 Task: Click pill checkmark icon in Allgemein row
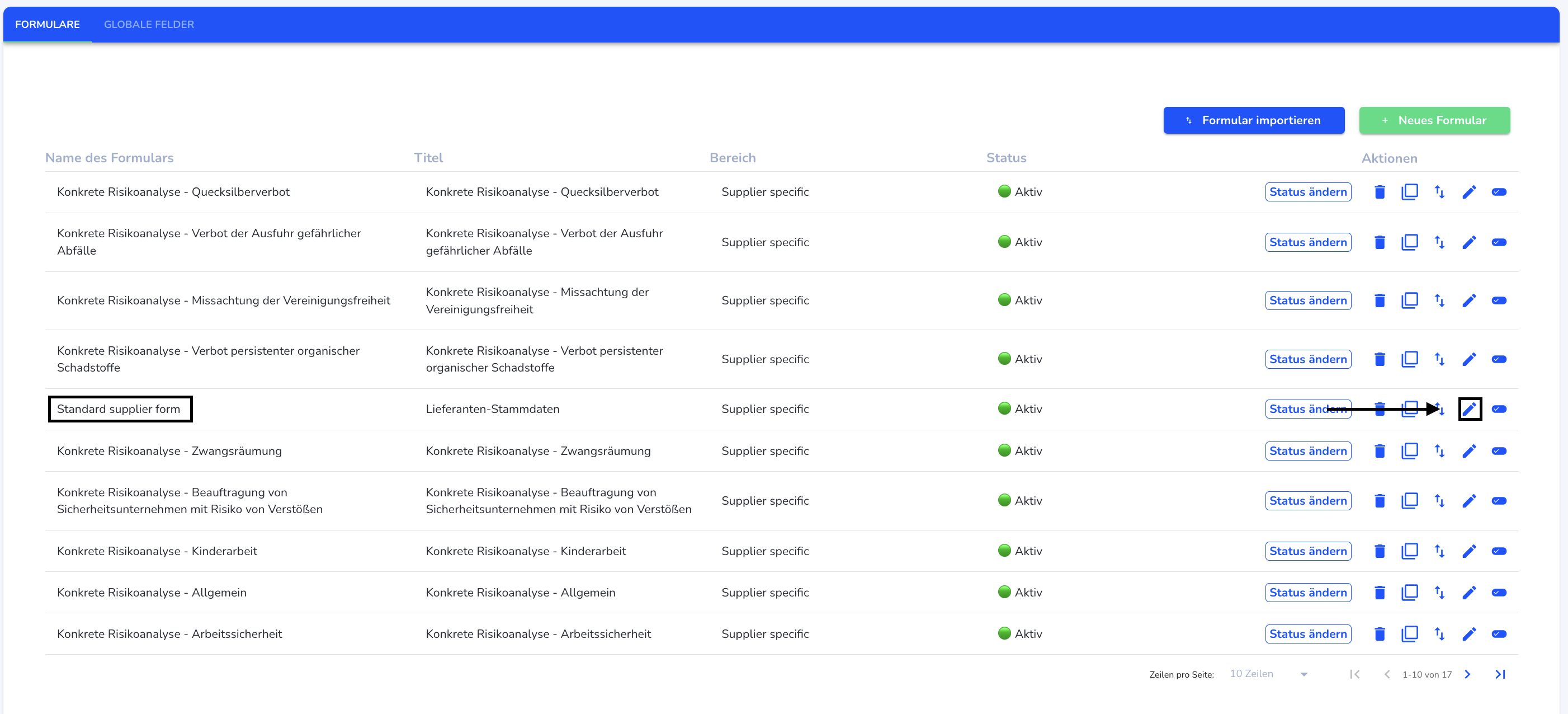pyautogui.click(x=1499, y=592)
